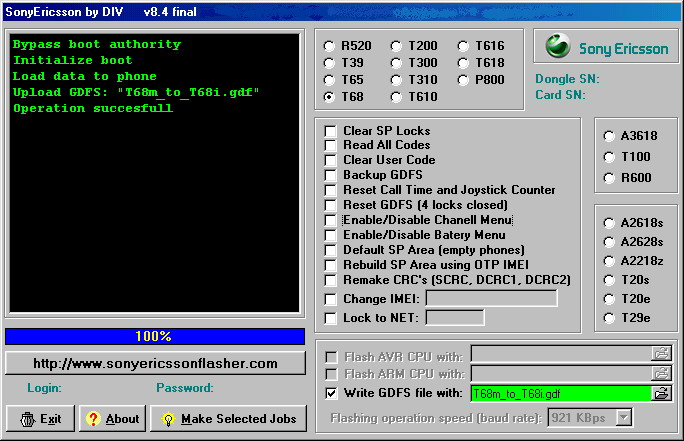Choose the A3618 model radio button
684x441 pixels.
(x=609, y=136)
